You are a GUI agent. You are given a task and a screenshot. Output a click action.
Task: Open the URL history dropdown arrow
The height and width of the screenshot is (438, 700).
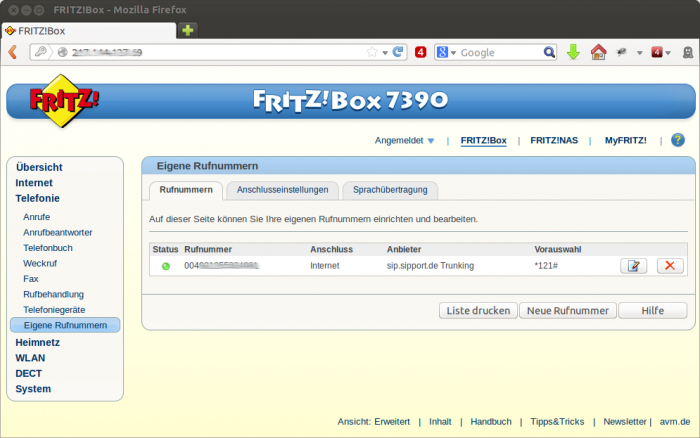point(384,52)
